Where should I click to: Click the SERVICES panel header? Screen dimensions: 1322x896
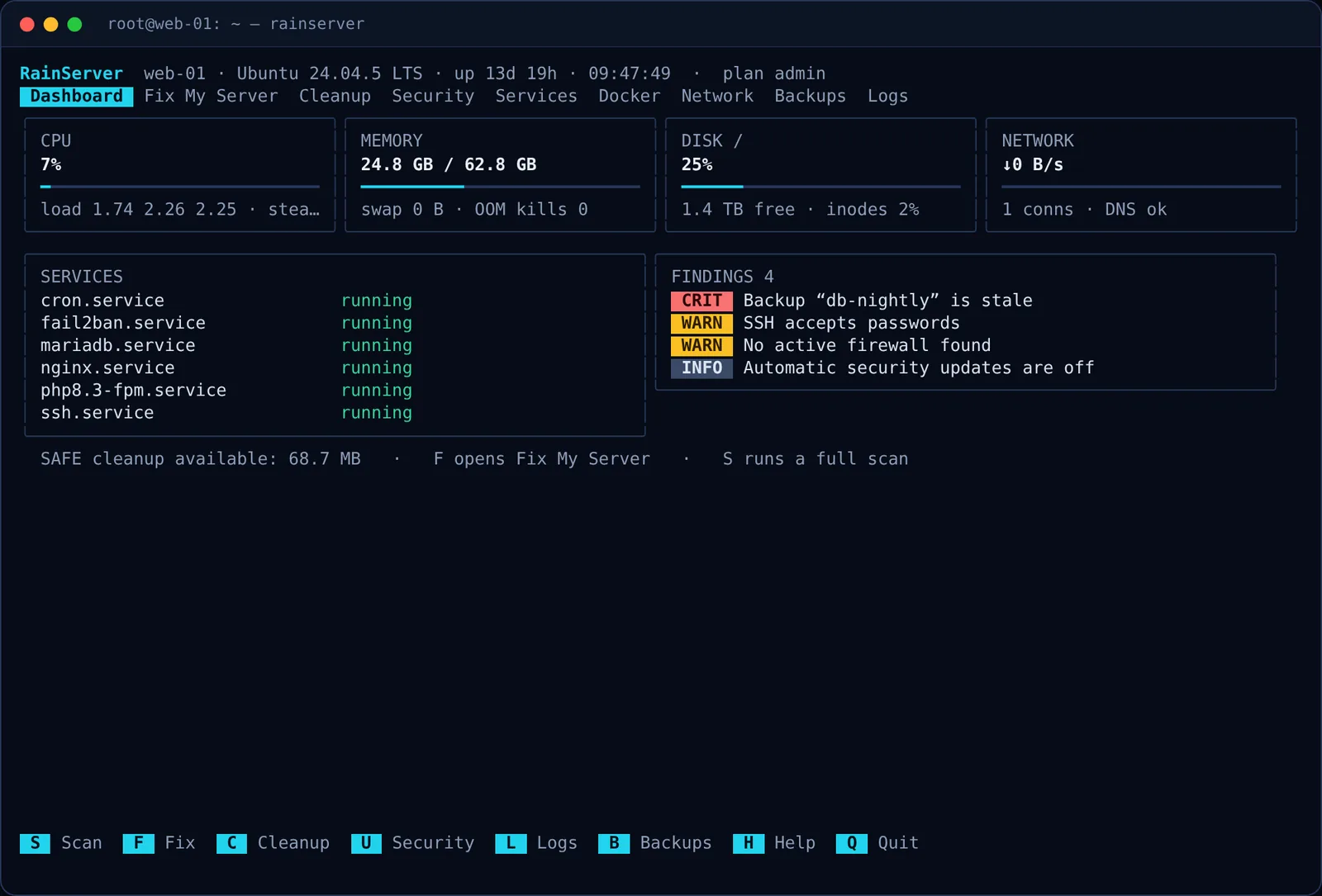point(82,277)
